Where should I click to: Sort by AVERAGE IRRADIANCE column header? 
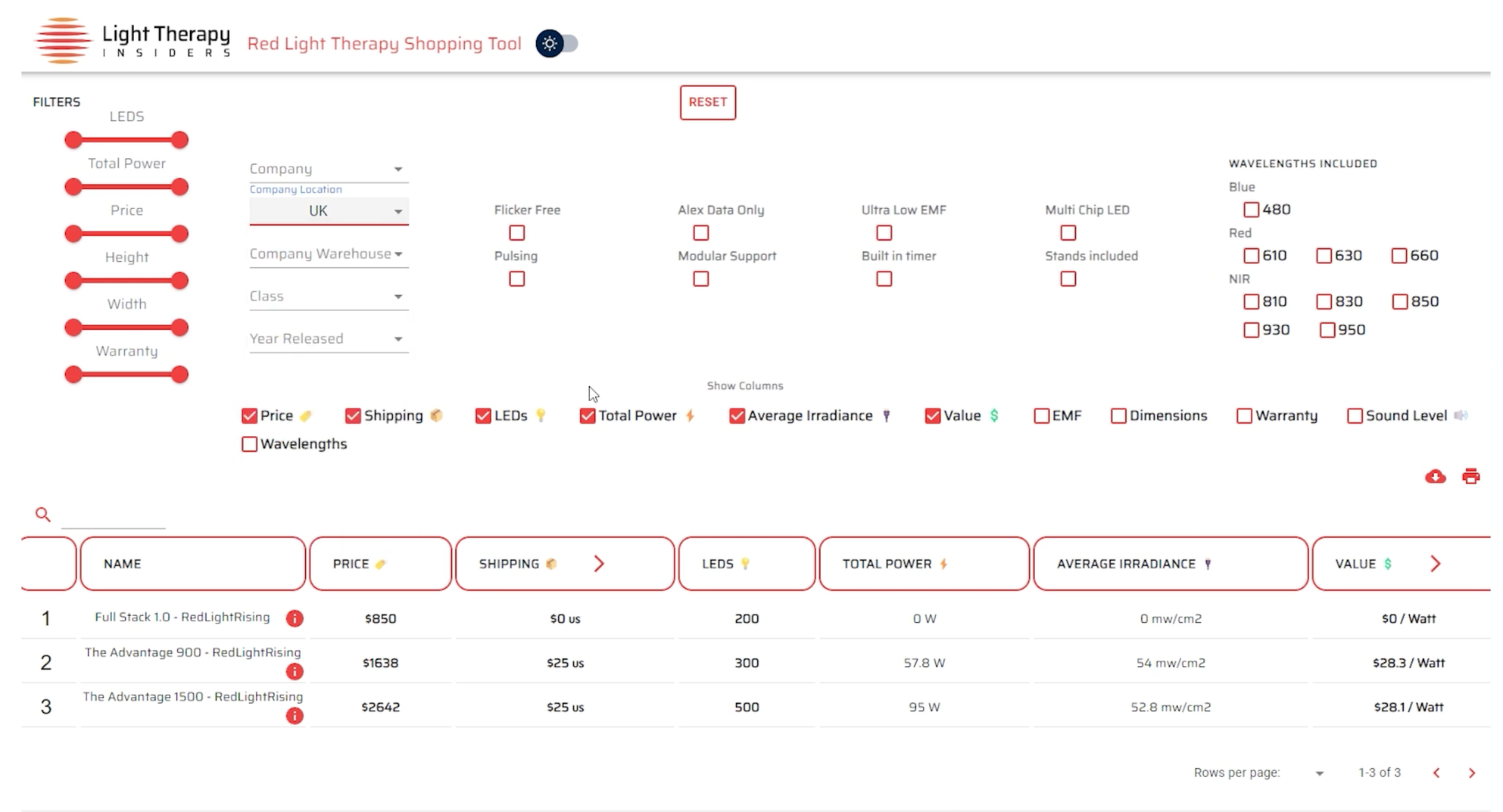click(1171, 564)
